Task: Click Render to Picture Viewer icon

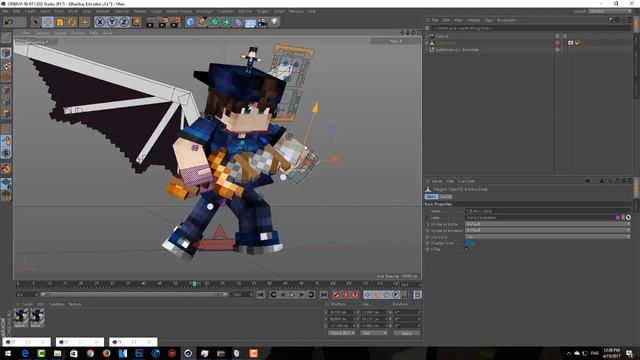Action: pos(163,22)
